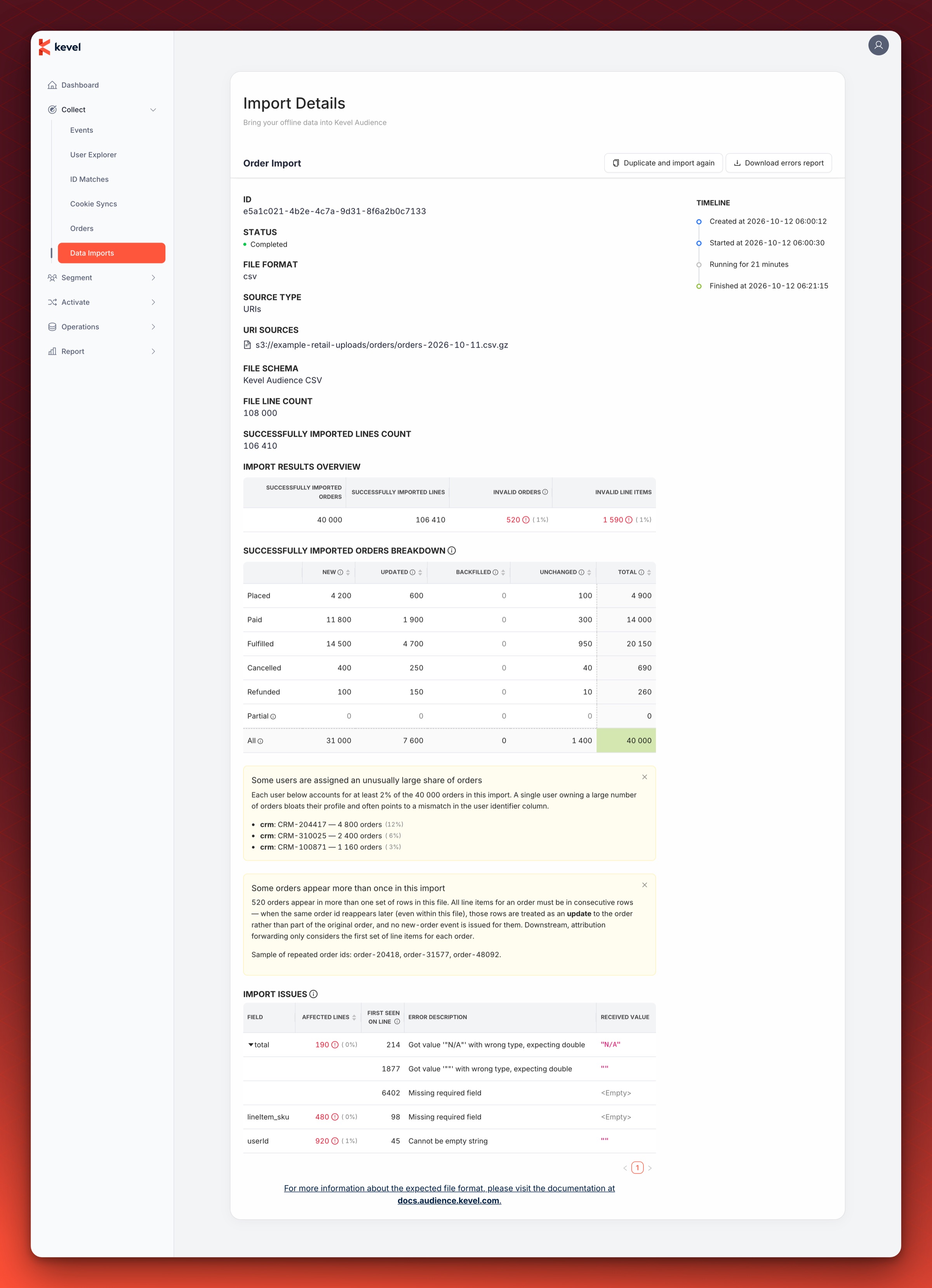Click the warning icon beside 190 affected lines
The image size is (932, 1288).
coord(335,1045)
